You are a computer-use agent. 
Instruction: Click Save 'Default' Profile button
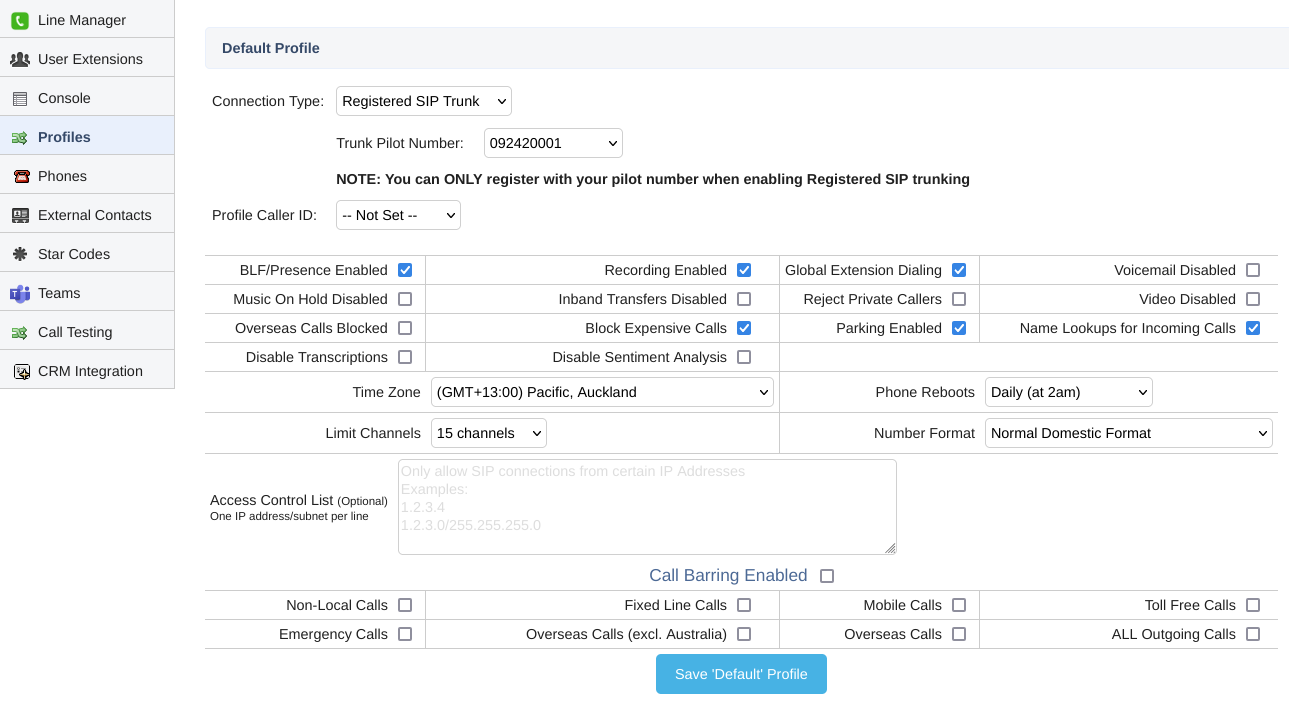click(x=741, y=674)
